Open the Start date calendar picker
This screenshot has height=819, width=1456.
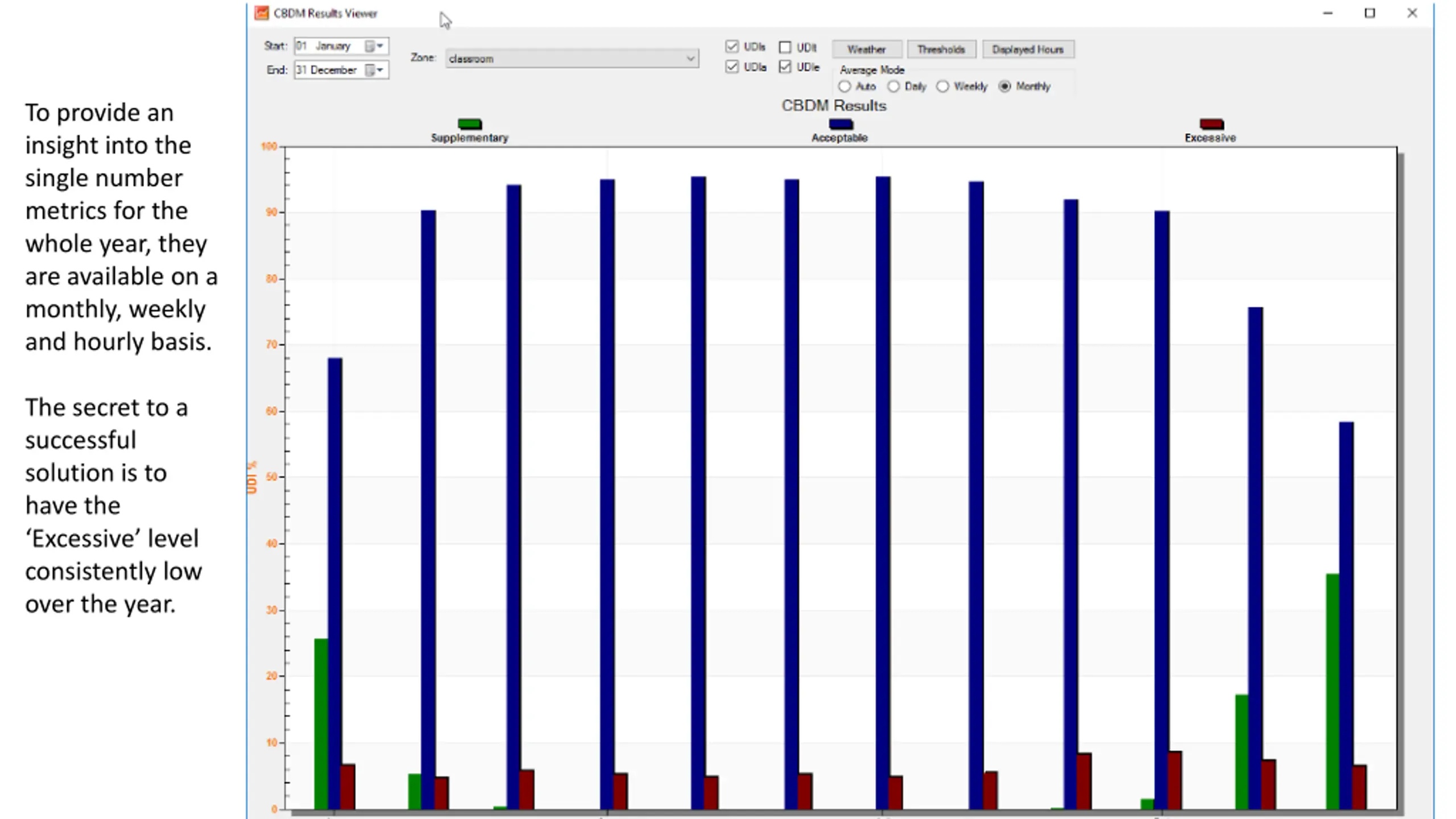pyautogui.click(x=374, y=46)
